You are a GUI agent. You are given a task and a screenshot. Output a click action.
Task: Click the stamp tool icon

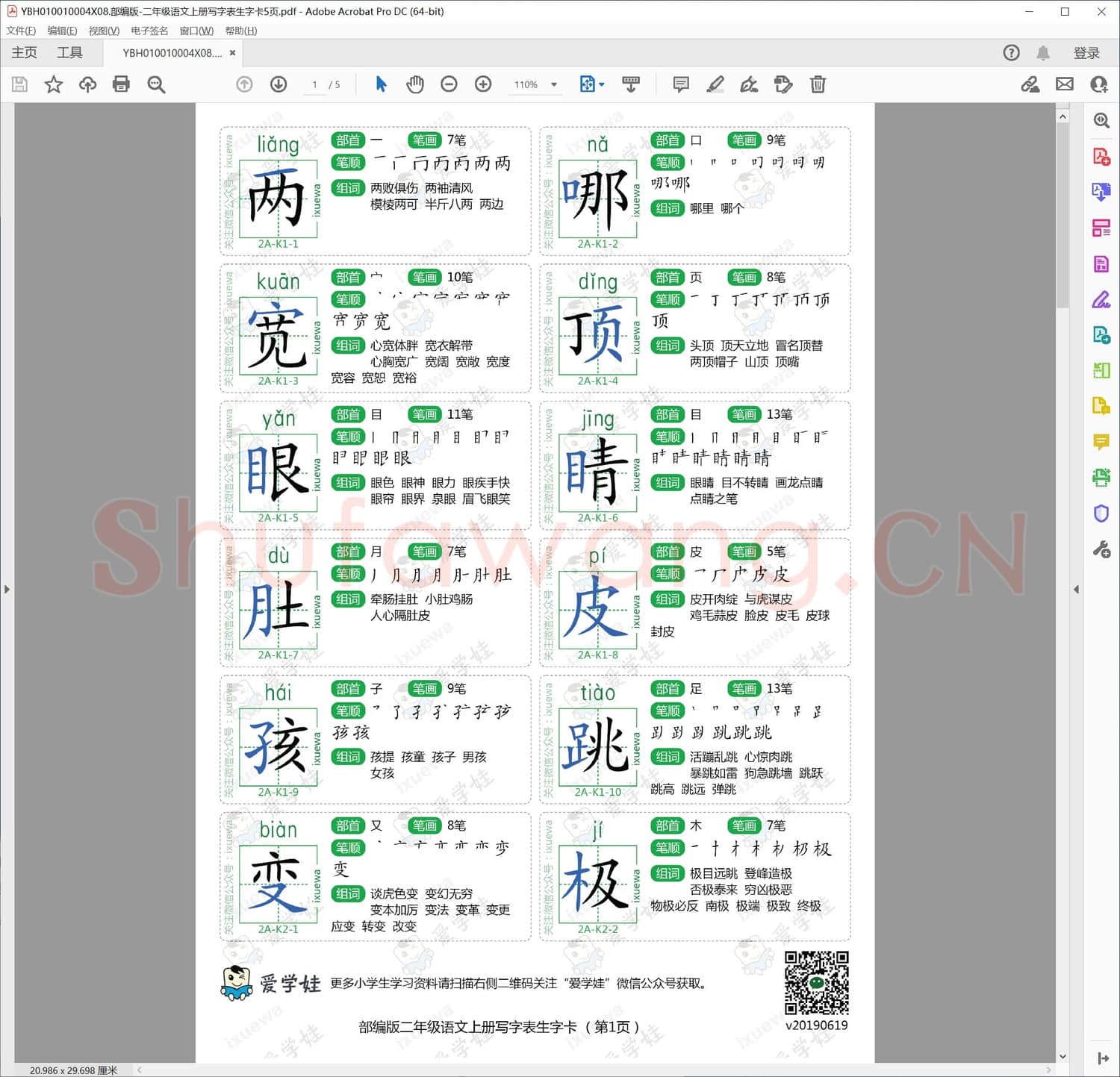coord(783,84)
